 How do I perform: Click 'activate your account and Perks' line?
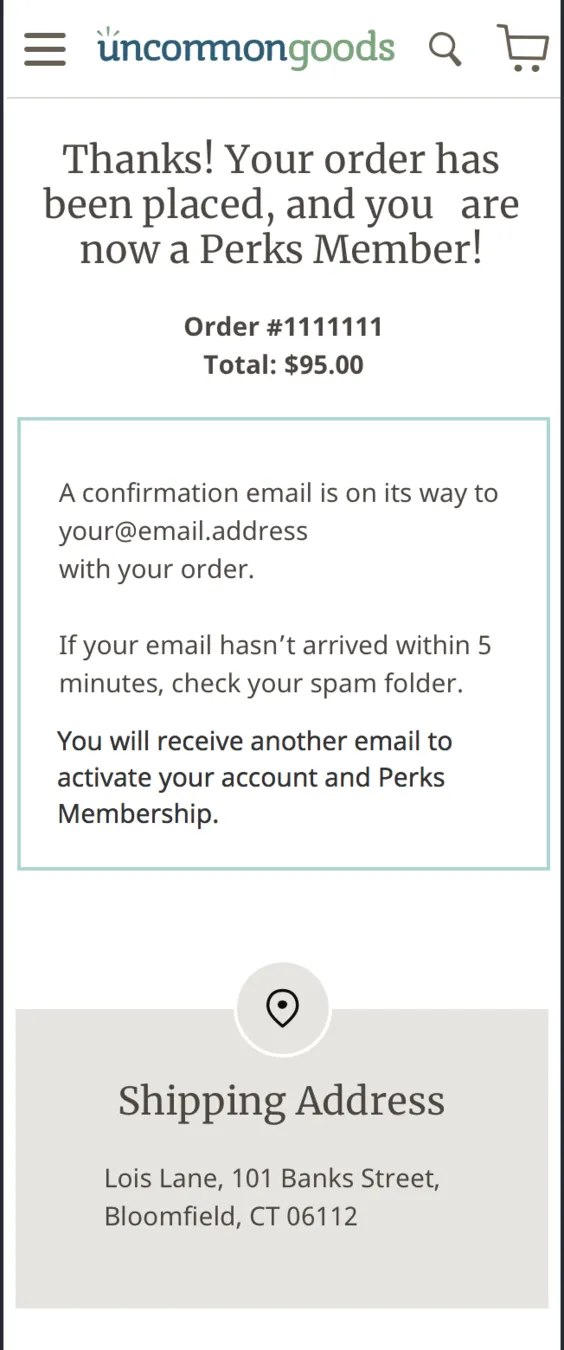[x=252, y=778]
